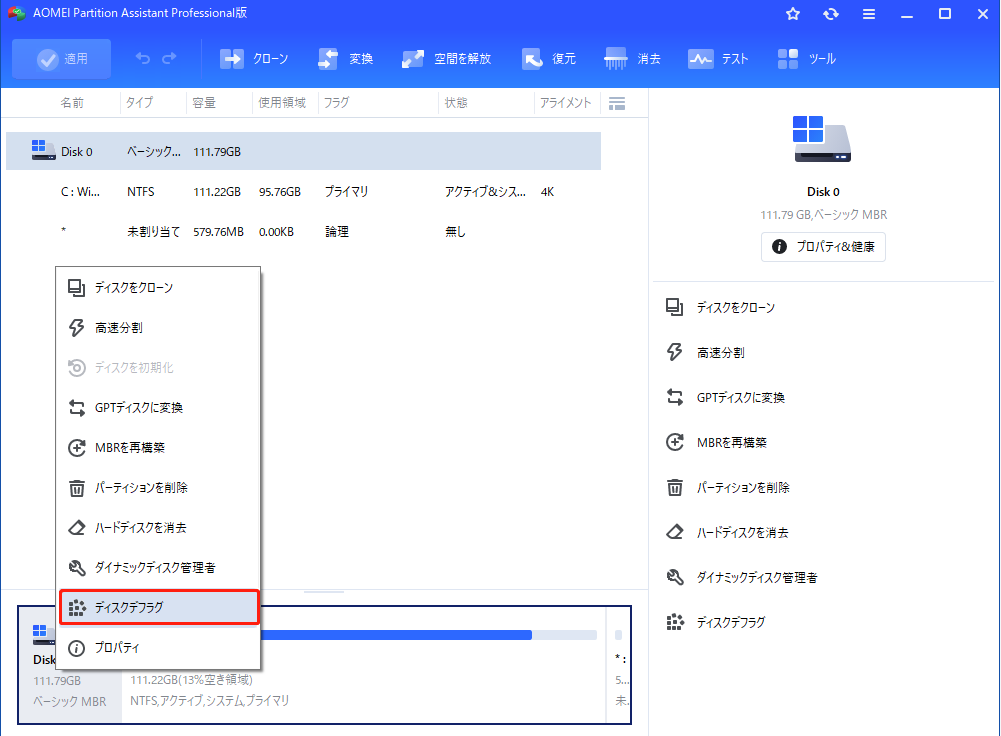Click the 使用領域 column header
The height and width of the screenshot is (736, 1001).
[282, 103]
